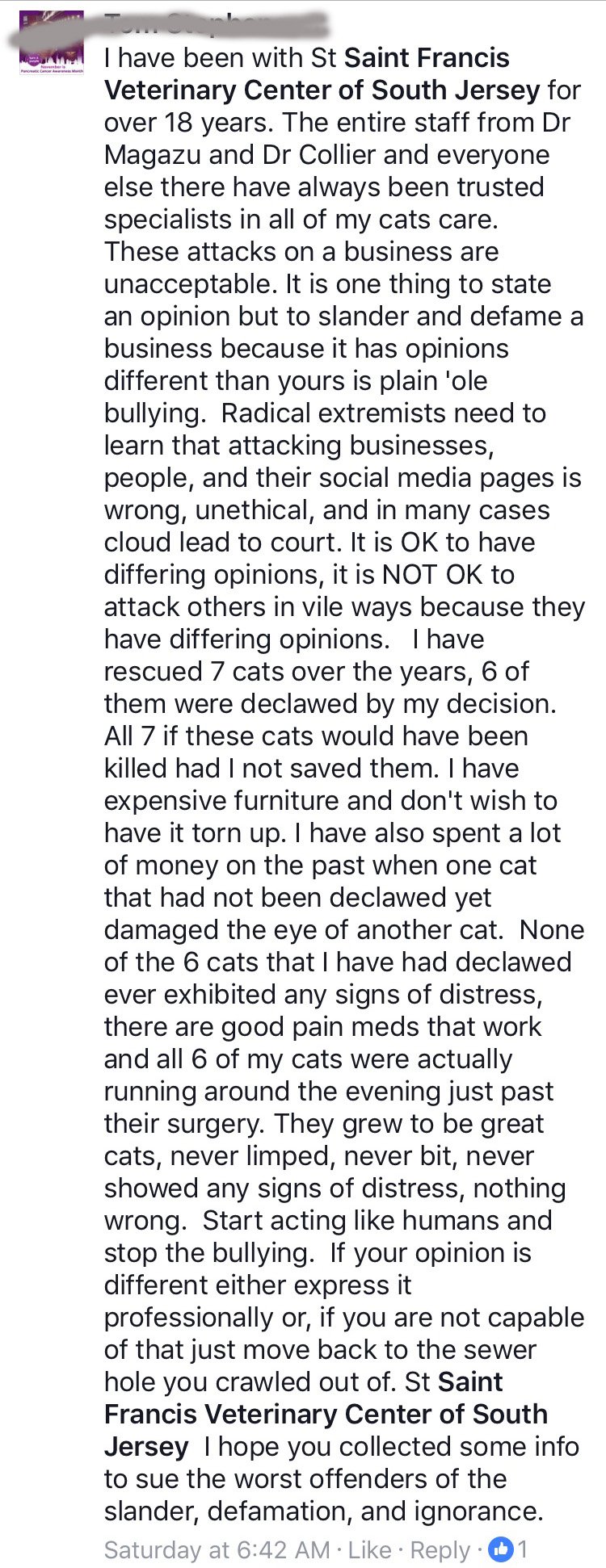View reaction count "1" beside the thumbs-up
Image resolution: width=606 pixels, height=1568 pixels.
[x=523, y=1549]
